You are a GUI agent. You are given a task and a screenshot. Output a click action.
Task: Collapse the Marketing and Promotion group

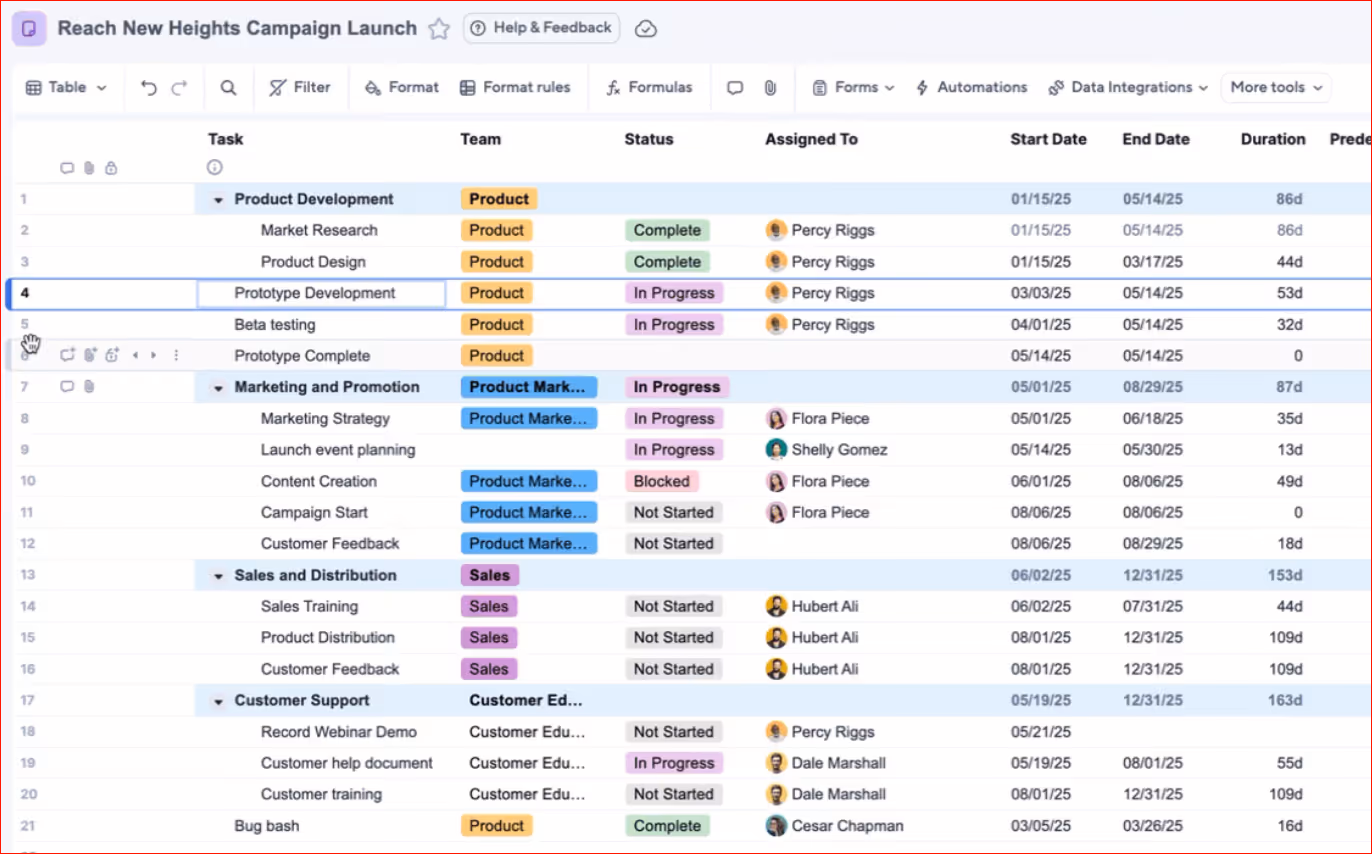coord(218,388)
